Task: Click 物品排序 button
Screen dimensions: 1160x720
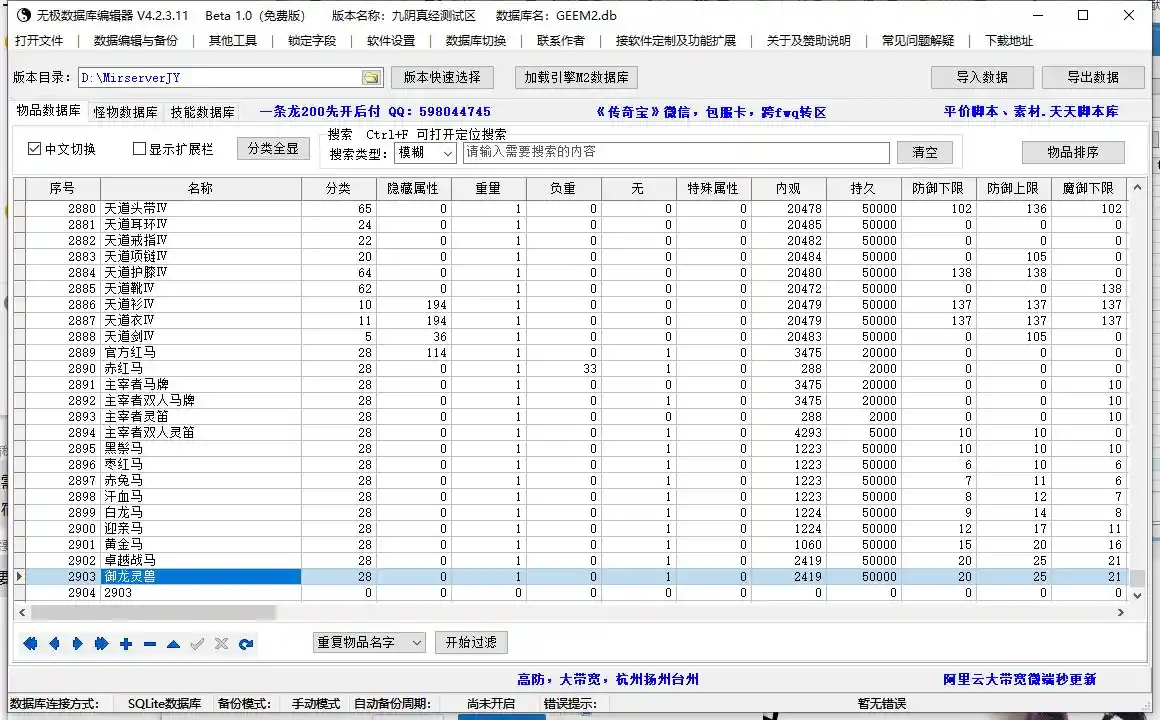Action: pos(1073,152)
